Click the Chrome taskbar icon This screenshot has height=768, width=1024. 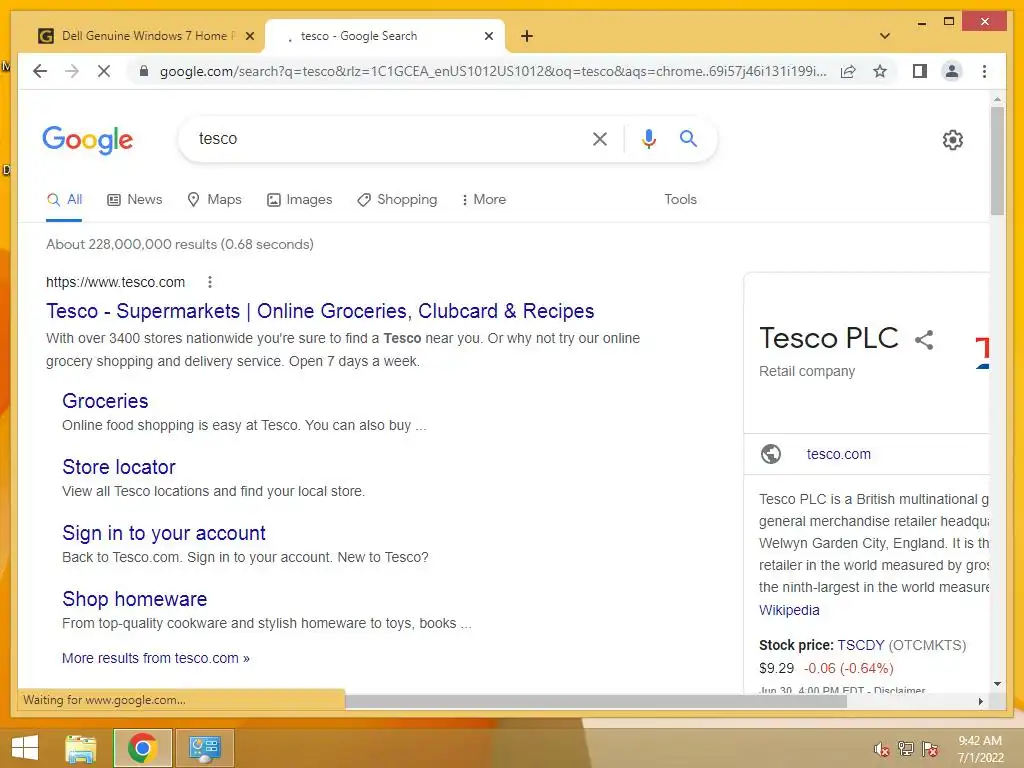click(142, 748)
